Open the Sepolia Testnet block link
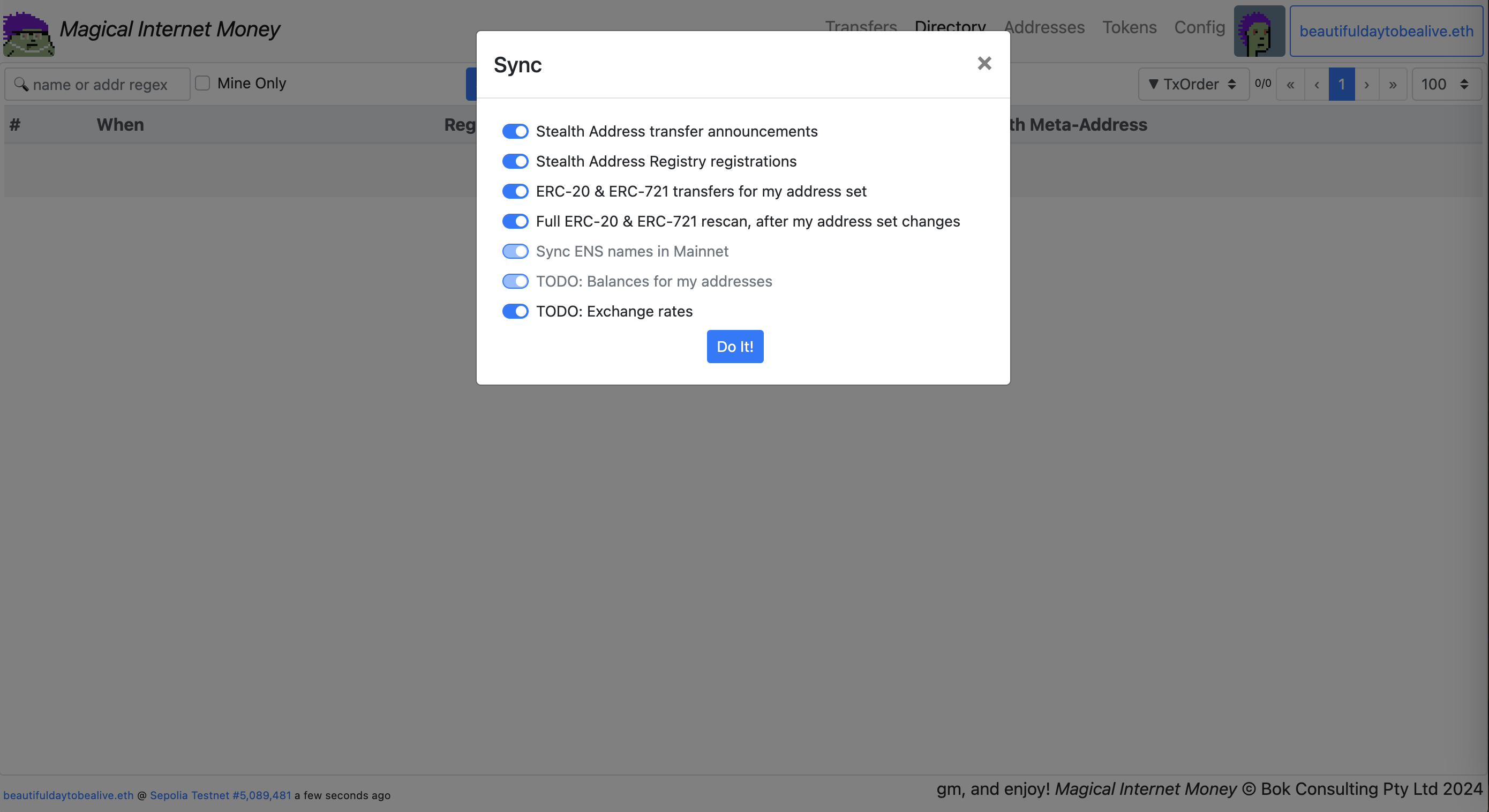The image size is (1489, 812). pos(220,795)
